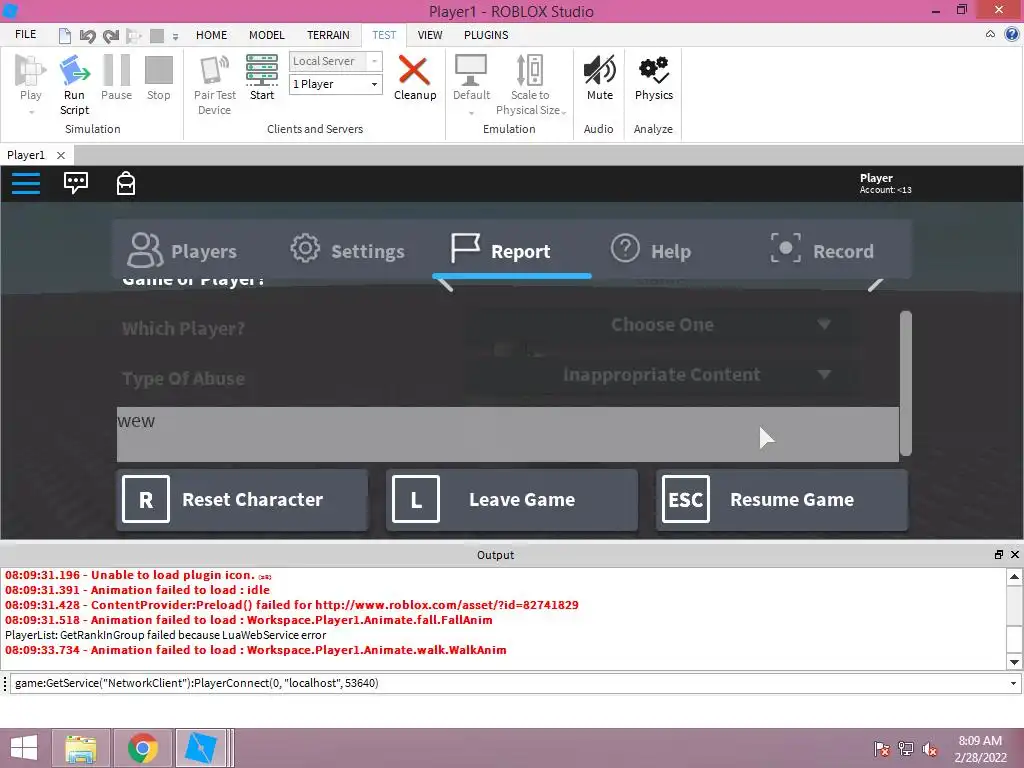Screen dimensions: 1024x768
Task: Select the Player1 document tab
Action: point(26,155)
